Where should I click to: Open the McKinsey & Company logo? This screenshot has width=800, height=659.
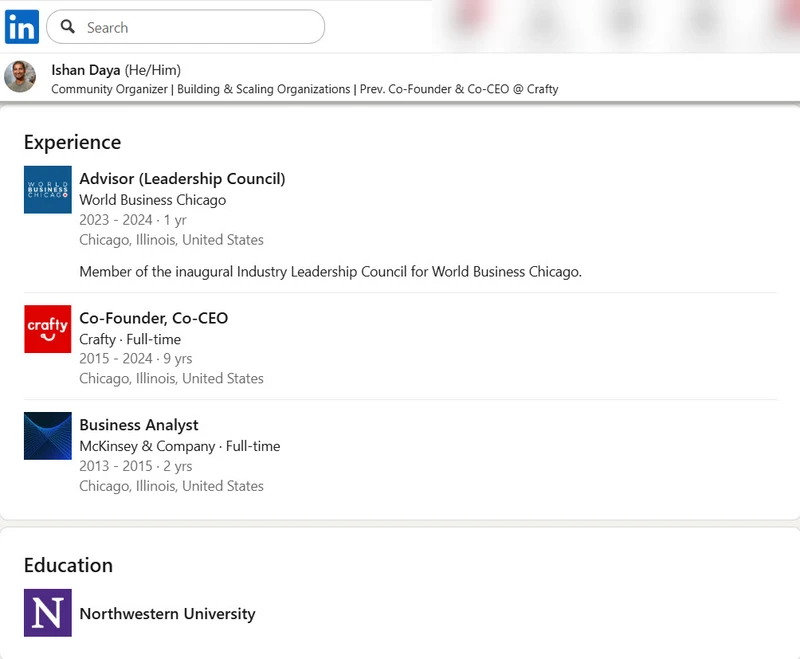(x=48, y=436)
